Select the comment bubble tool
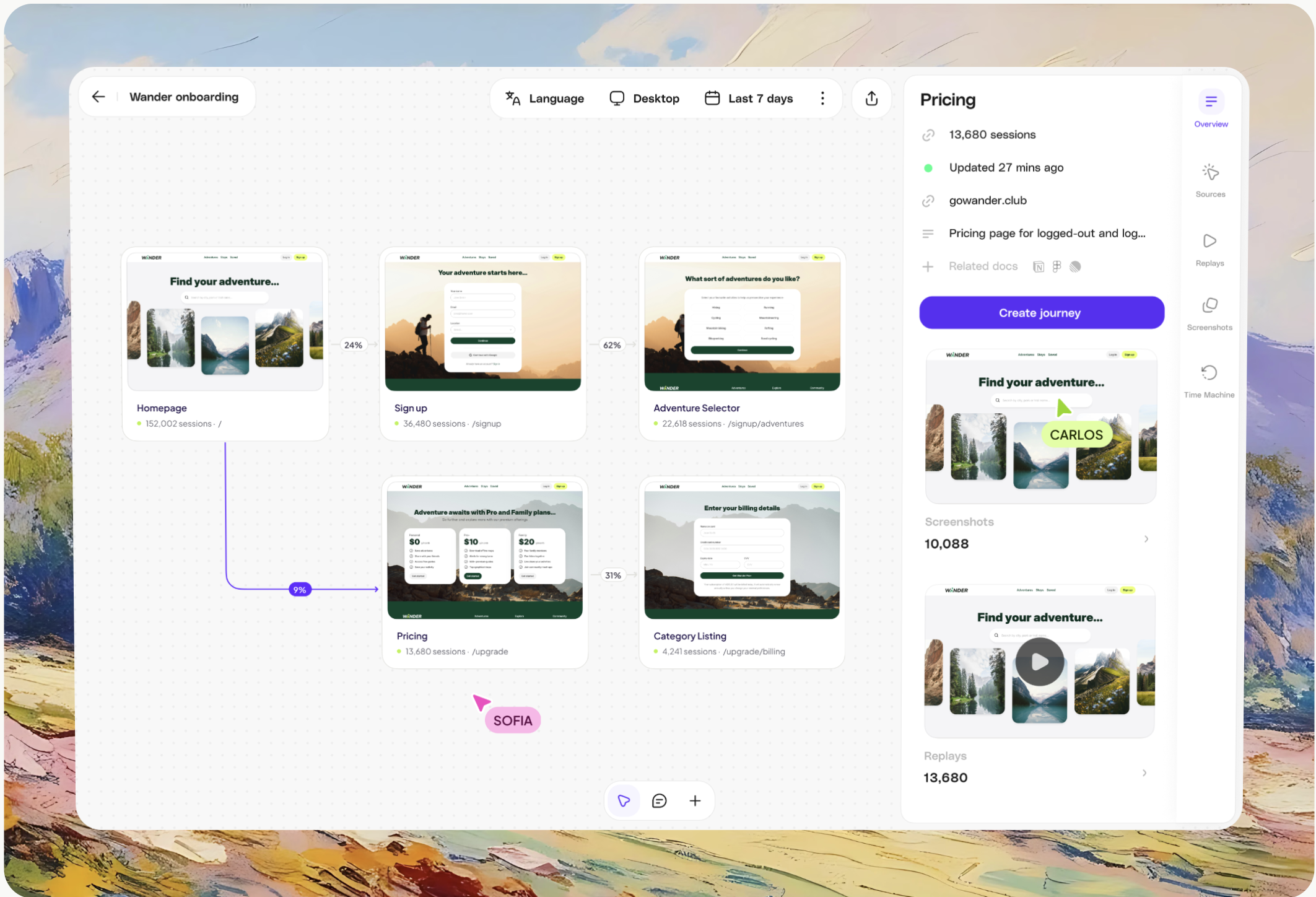Viewport: 1316px width, 897px height. 660,800
